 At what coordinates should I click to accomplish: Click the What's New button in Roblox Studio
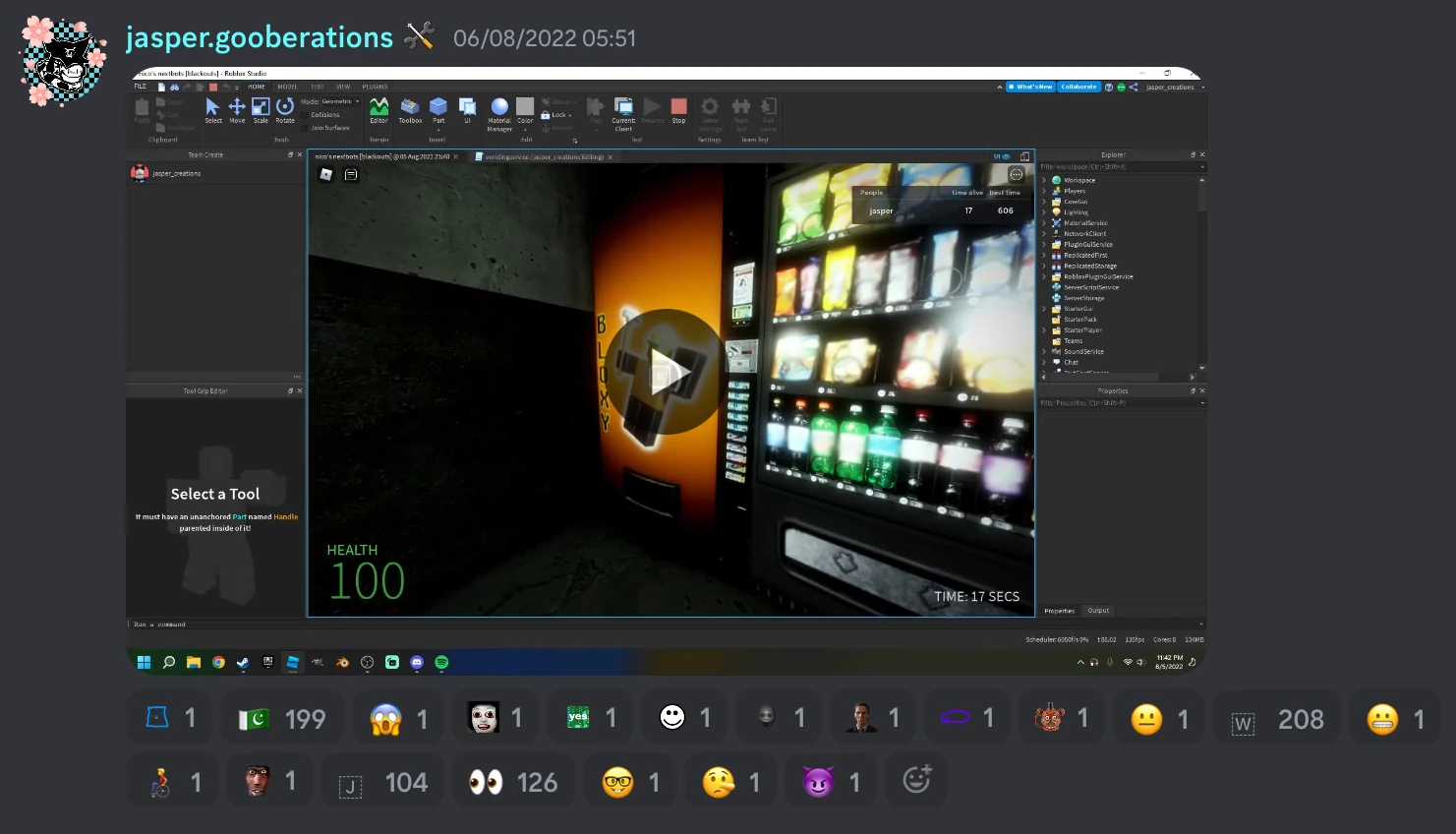point(1030,87)
